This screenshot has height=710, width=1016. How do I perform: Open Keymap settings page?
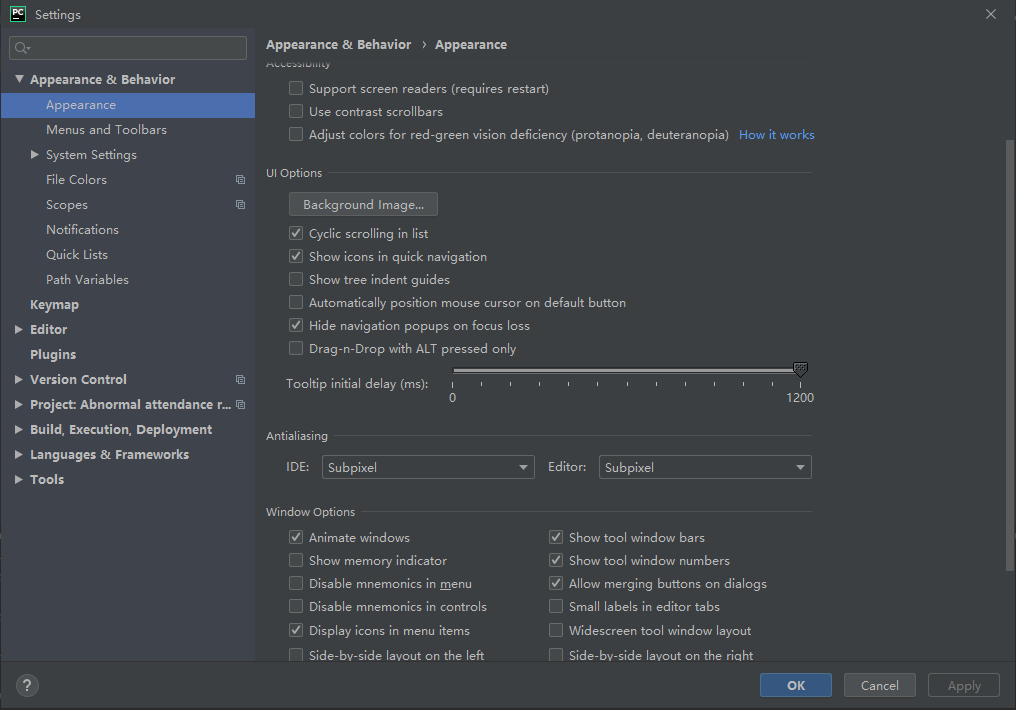[54, 304]
